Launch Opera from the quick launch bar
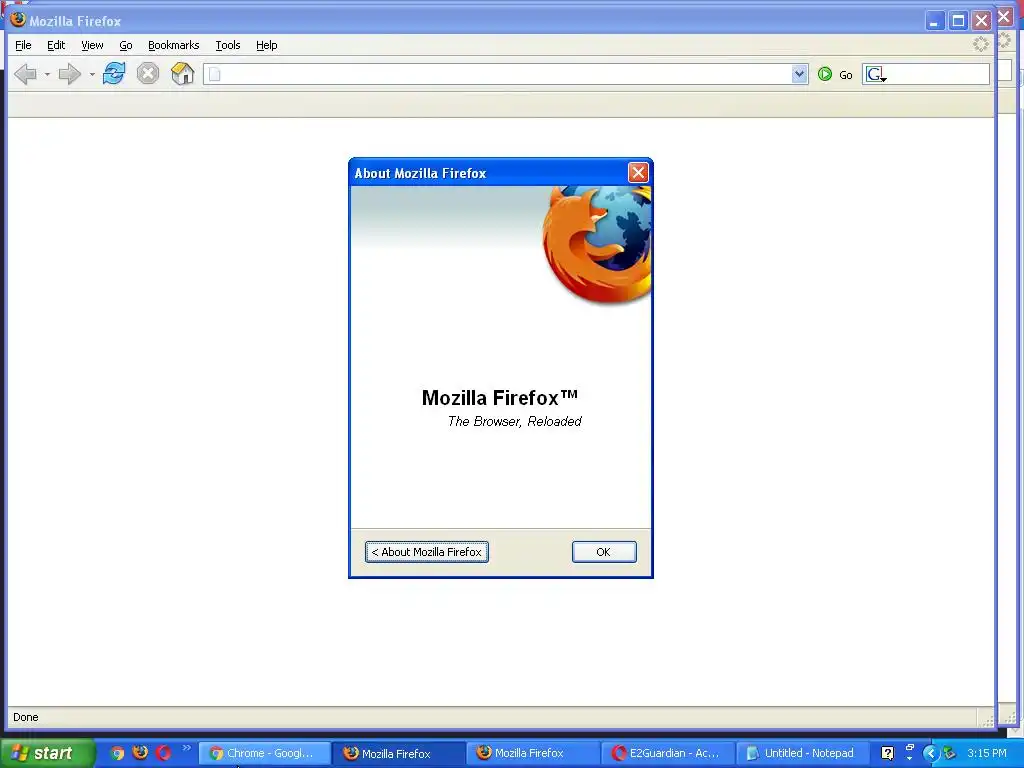The height and width of the screenshot is (768, 1024). (x=163, y=753)
